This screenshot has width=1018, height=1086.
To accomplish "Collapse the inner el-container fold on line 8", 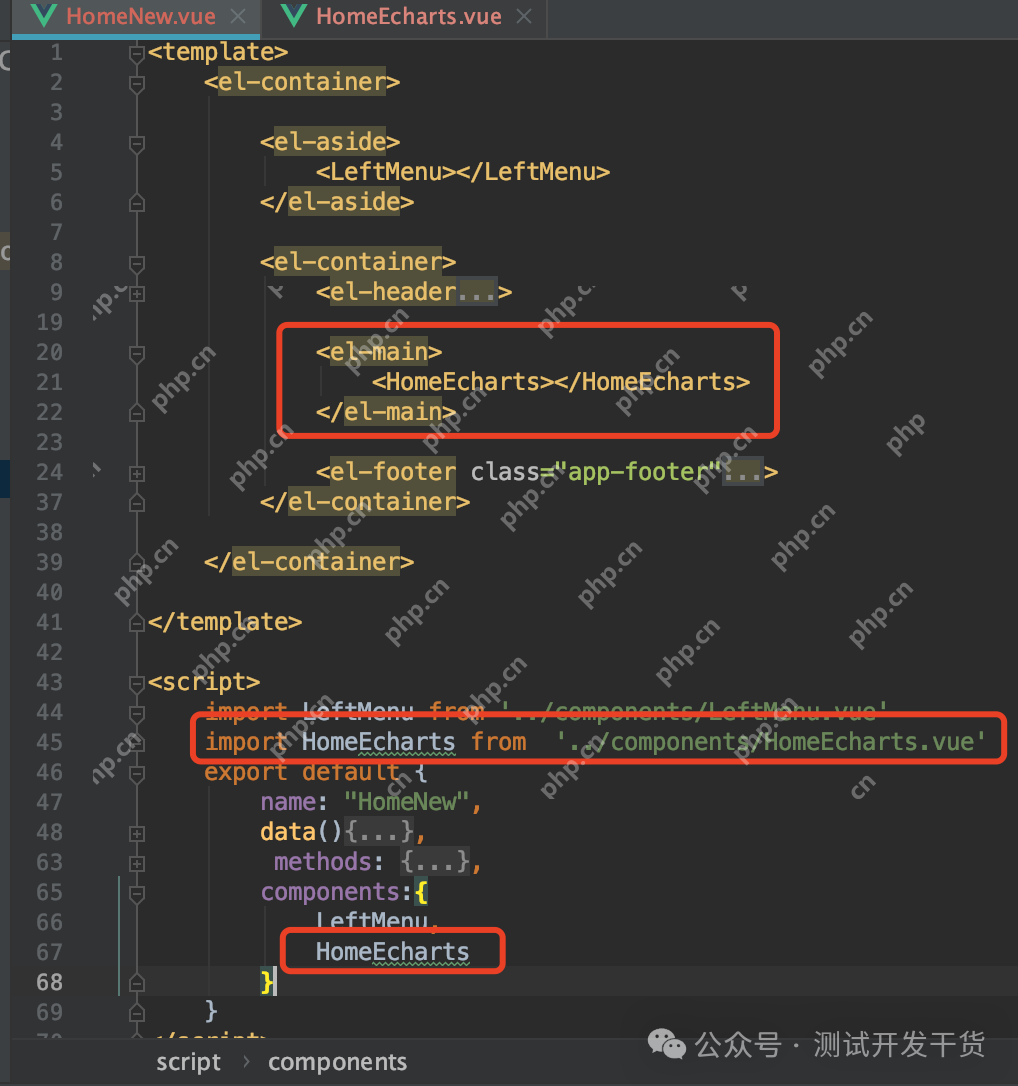I will click(x=137, y=263).
